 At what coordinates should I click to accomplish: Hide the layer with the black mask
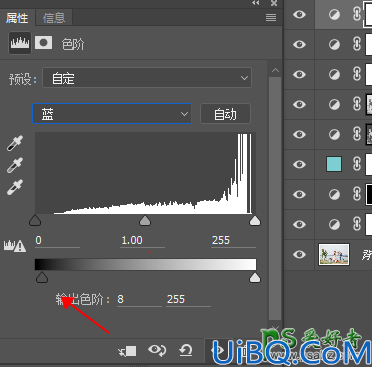(x=299, y=194)
